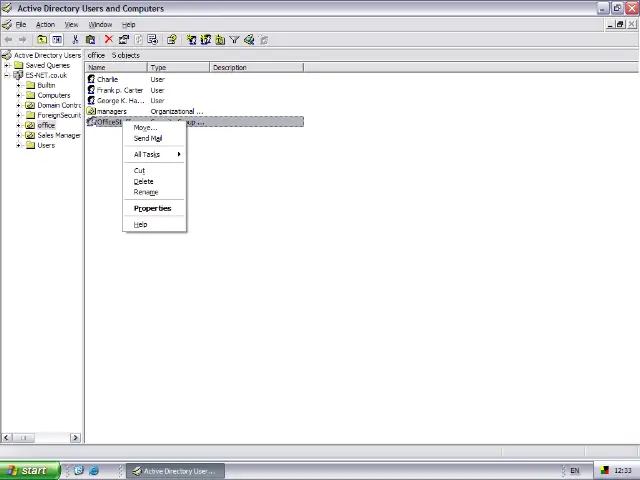Viewport: 640px width, 480px height.
Task: Click the toolbar Help icon
Action: pos(171,40)
